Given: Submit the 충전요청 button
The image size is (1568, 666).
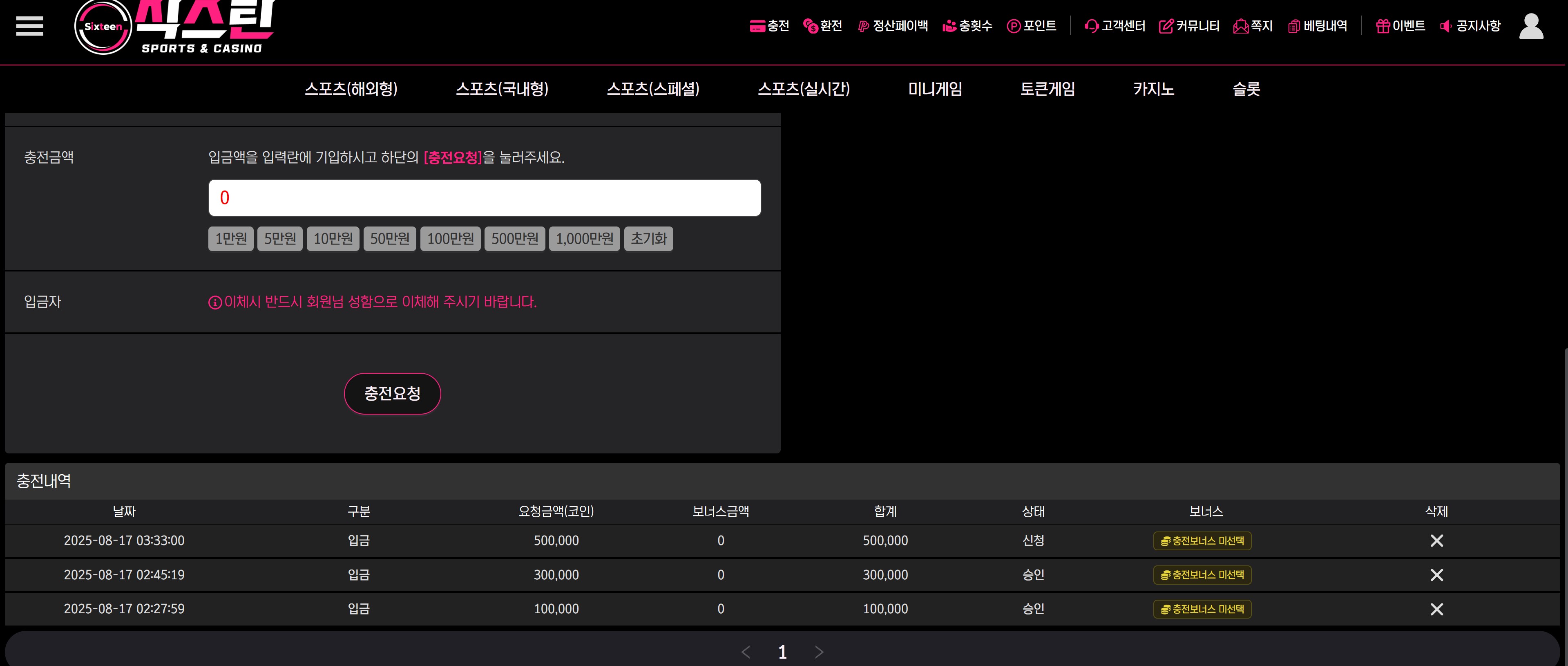Looking at the screenshot, I should click(392, 394).
